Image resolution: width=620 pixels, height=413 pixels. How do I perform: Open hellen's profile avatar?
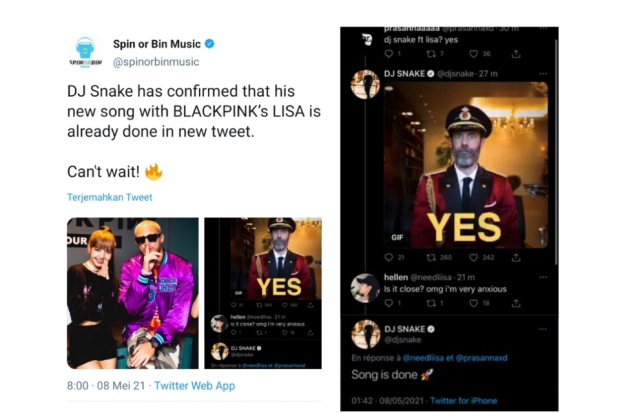click(x=364, y=287)
